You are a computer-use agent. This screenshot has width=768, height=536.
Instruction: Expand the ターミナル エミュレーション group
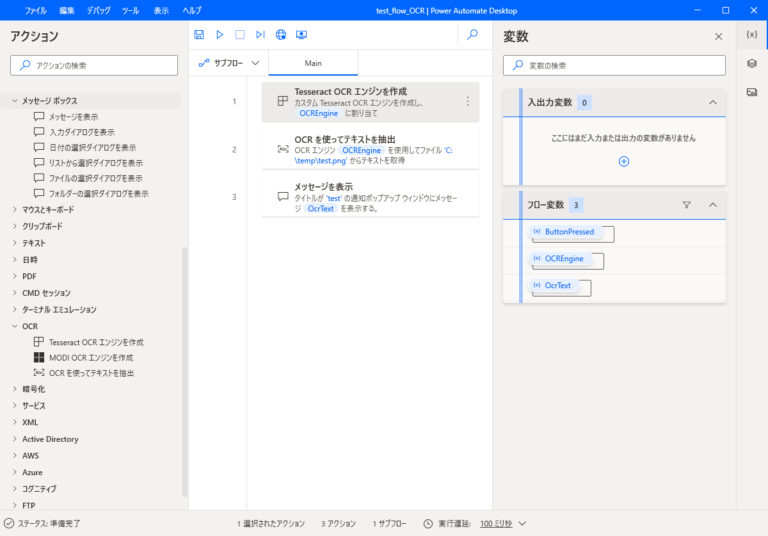(x=15, y=309)
